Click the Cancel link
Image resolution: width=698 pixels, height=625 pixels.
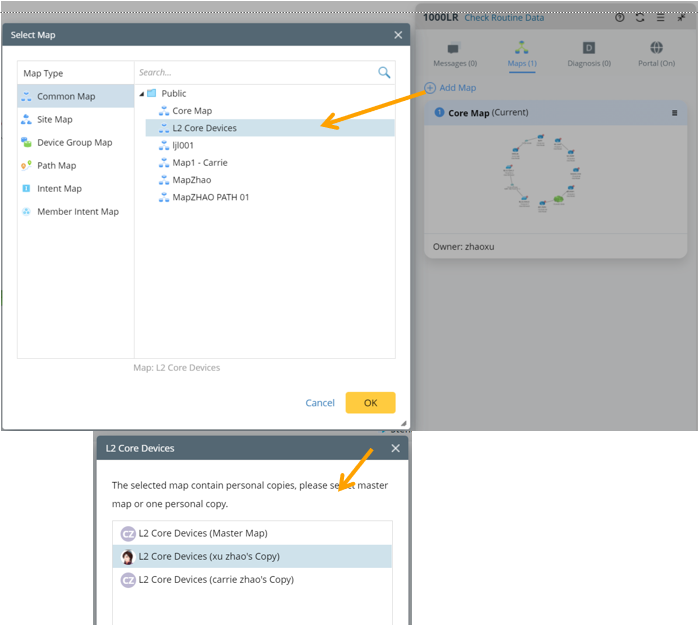click(x=320, y=403)
